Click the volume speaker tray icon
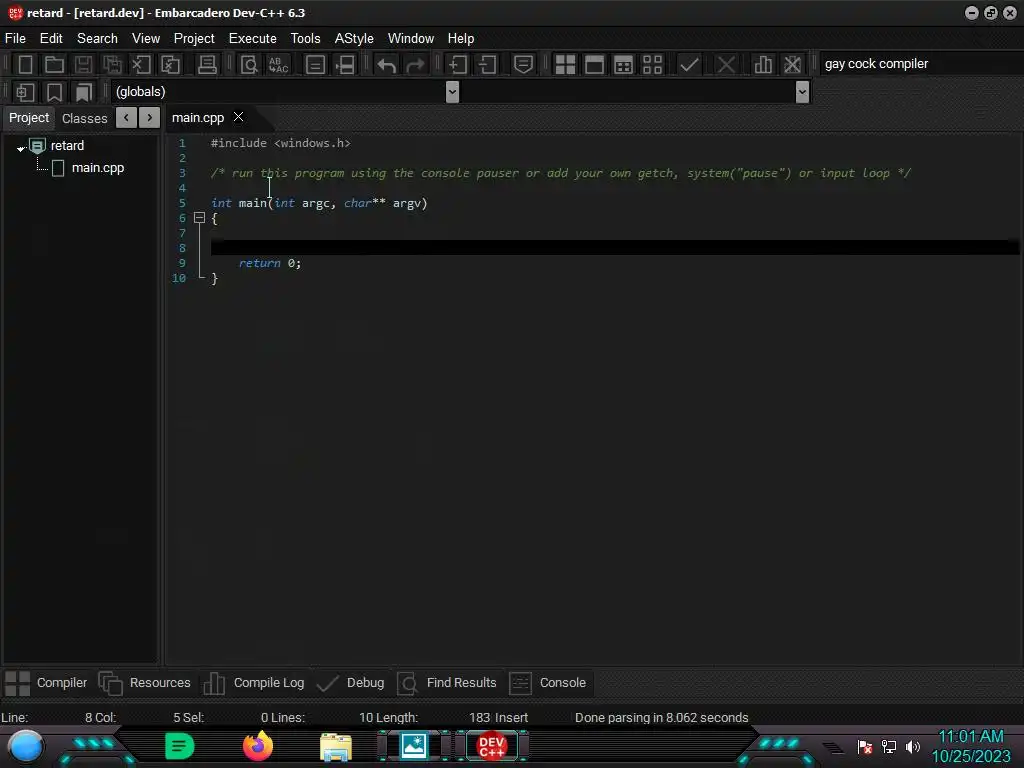This screenshot has height=768, width=1024. (912, 746)
